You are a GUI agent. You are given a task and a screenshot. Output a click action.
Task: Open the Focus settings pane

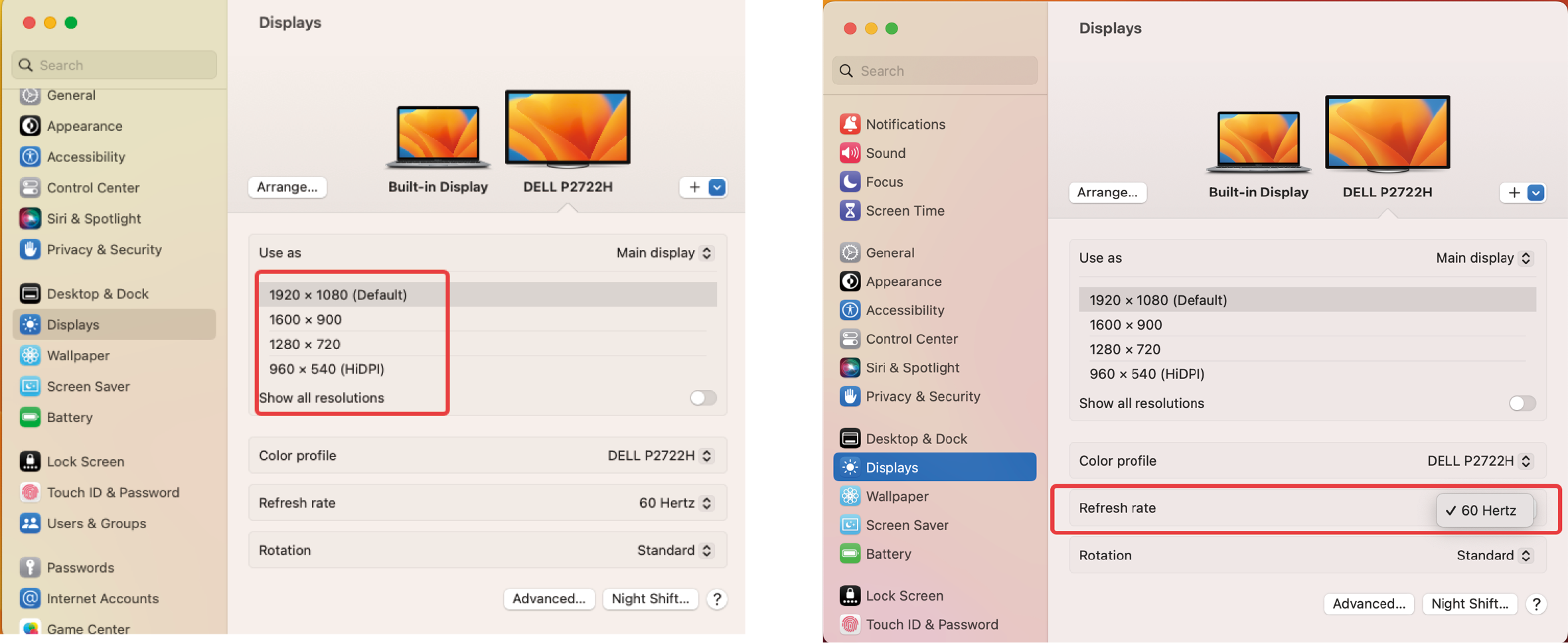(x=884, y=182)
